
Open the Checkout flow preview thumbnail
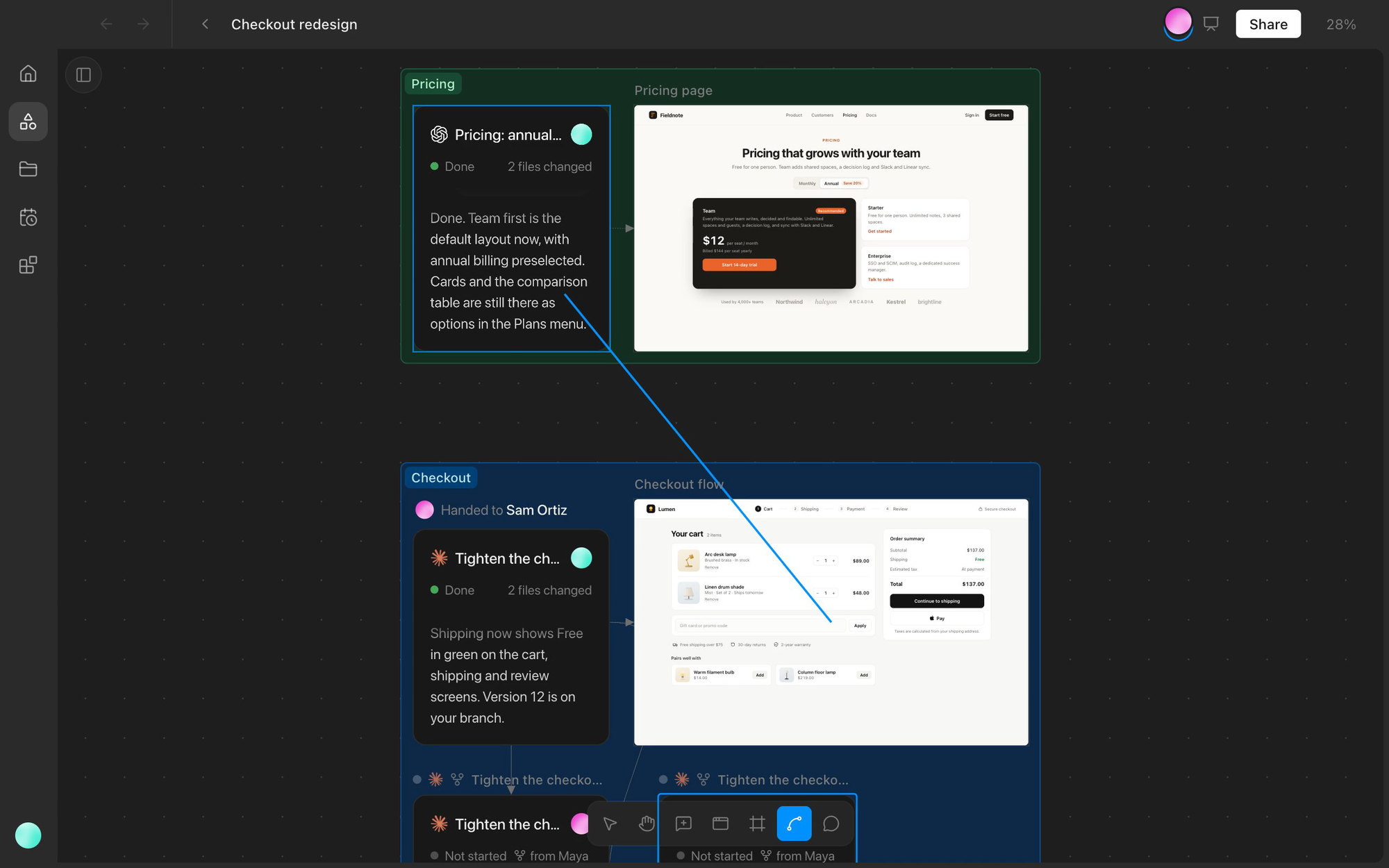[831, 622]
